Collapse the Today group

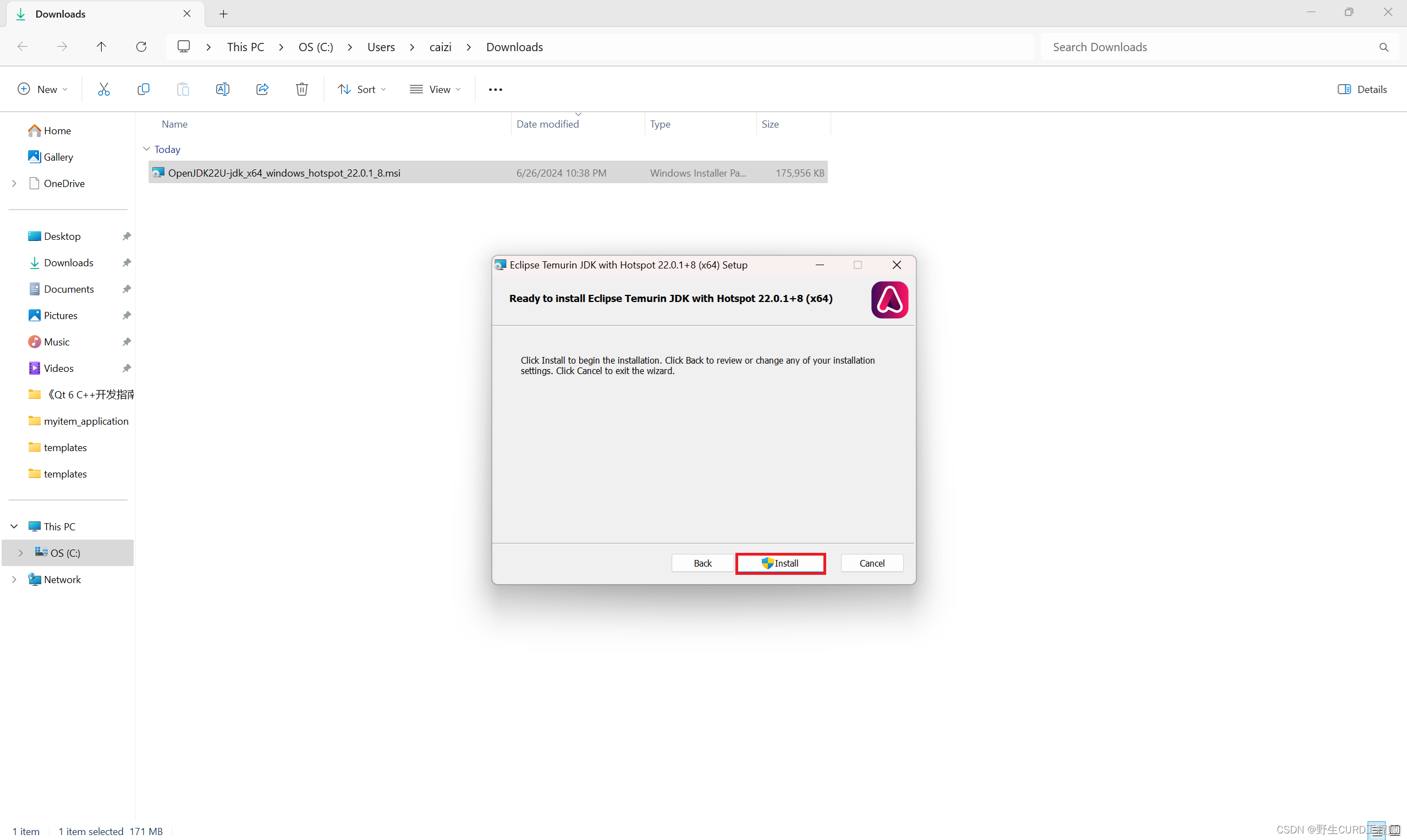[147, 149]
